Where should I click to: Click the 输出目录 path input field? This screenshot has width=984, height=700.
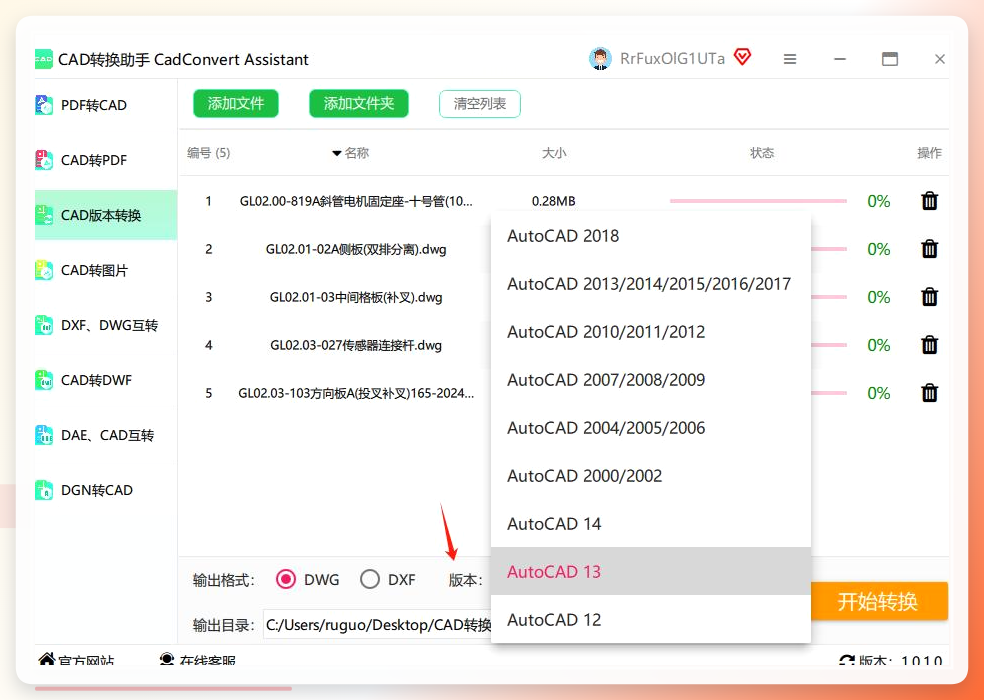pos(377,625)
